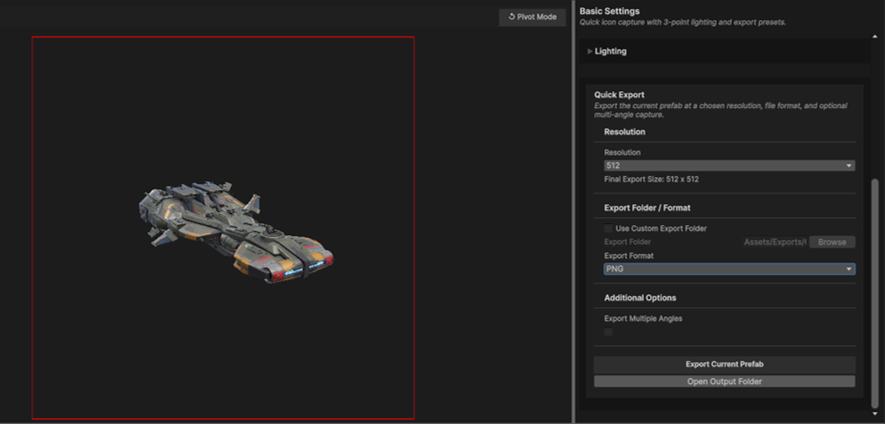Toggle the Export Multiple Angles checkbox

608,332
